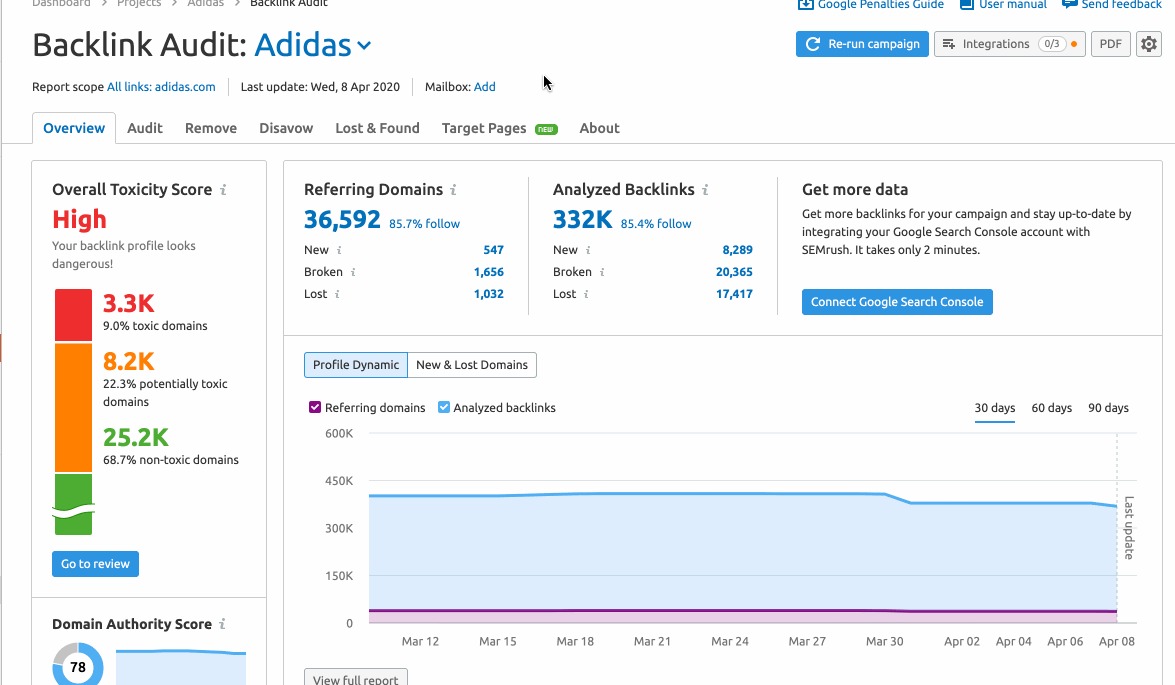The height and width of the screenshot is (685, 1175).
Task: Click the Projects breadcrumb link
Action: (x=139, y=4)
